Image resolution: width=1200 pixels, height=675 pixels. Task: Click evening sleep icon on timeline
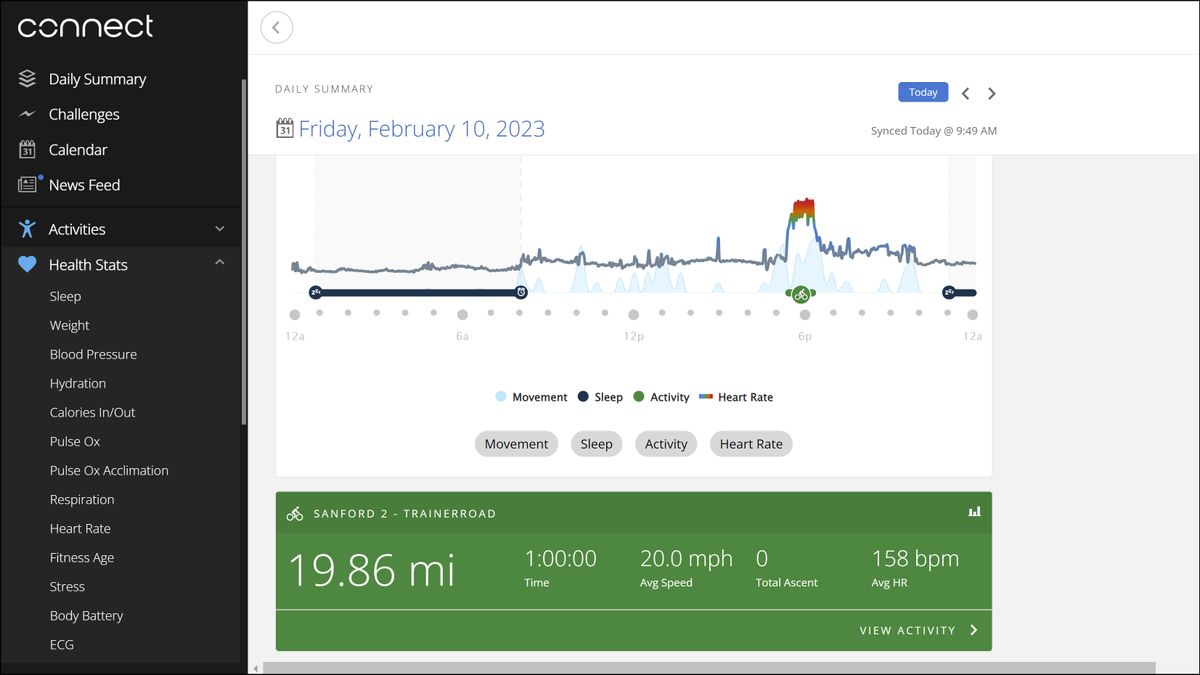(x=949, y=292)
